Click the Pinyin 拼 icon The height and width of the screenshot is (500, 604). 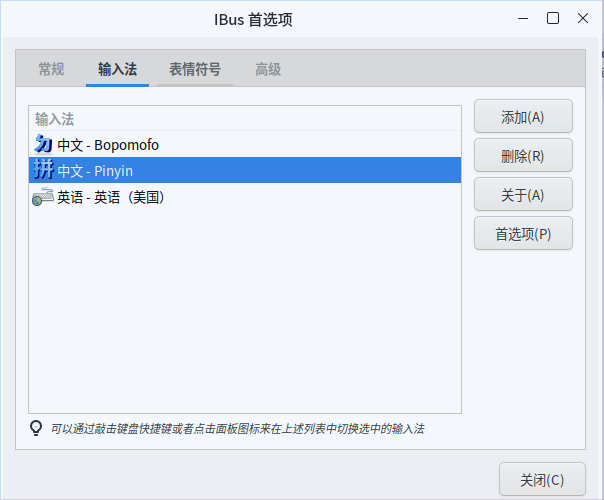pos(43,170)
